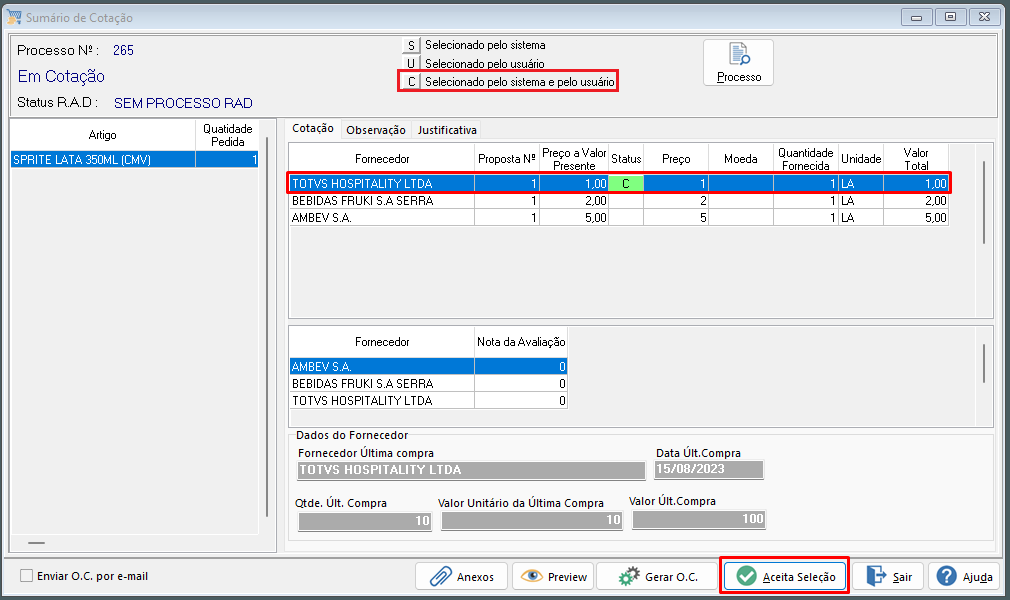Click the Valor Total column header
The image size is (1010, 600).
point(915,159)
